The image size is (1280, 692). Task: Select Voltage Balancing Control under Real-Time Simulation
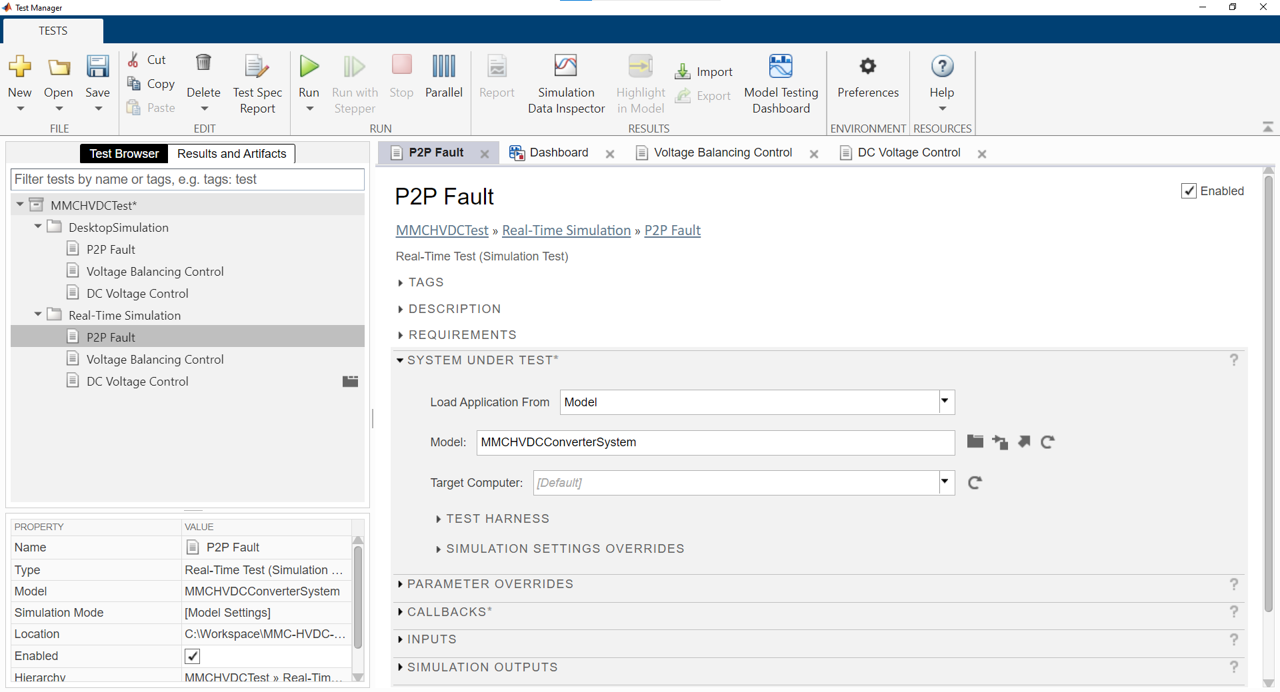(155, 359)
